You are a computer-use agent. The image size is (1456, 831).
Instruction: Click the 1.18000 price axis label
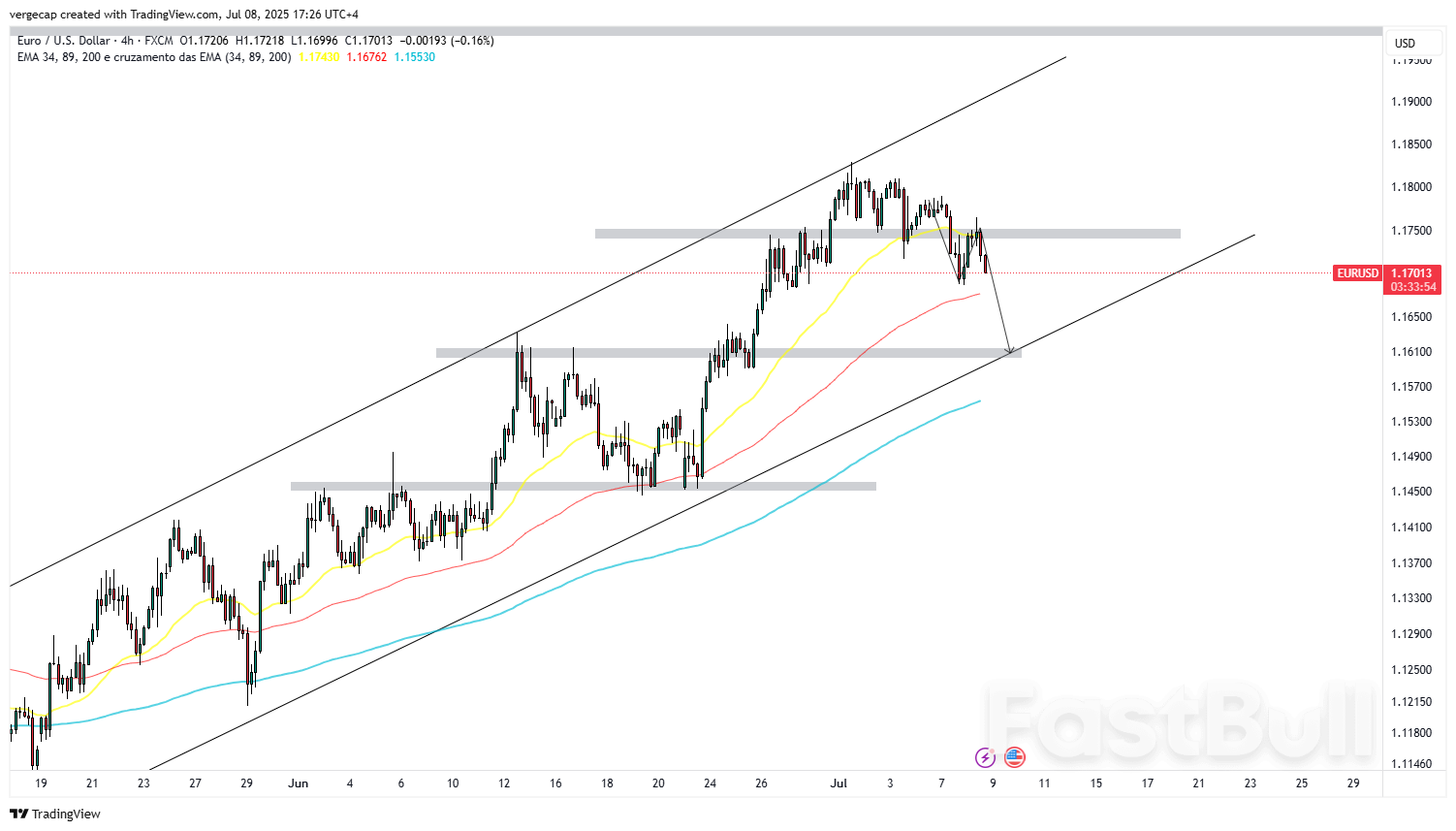tap(1411, 187)
